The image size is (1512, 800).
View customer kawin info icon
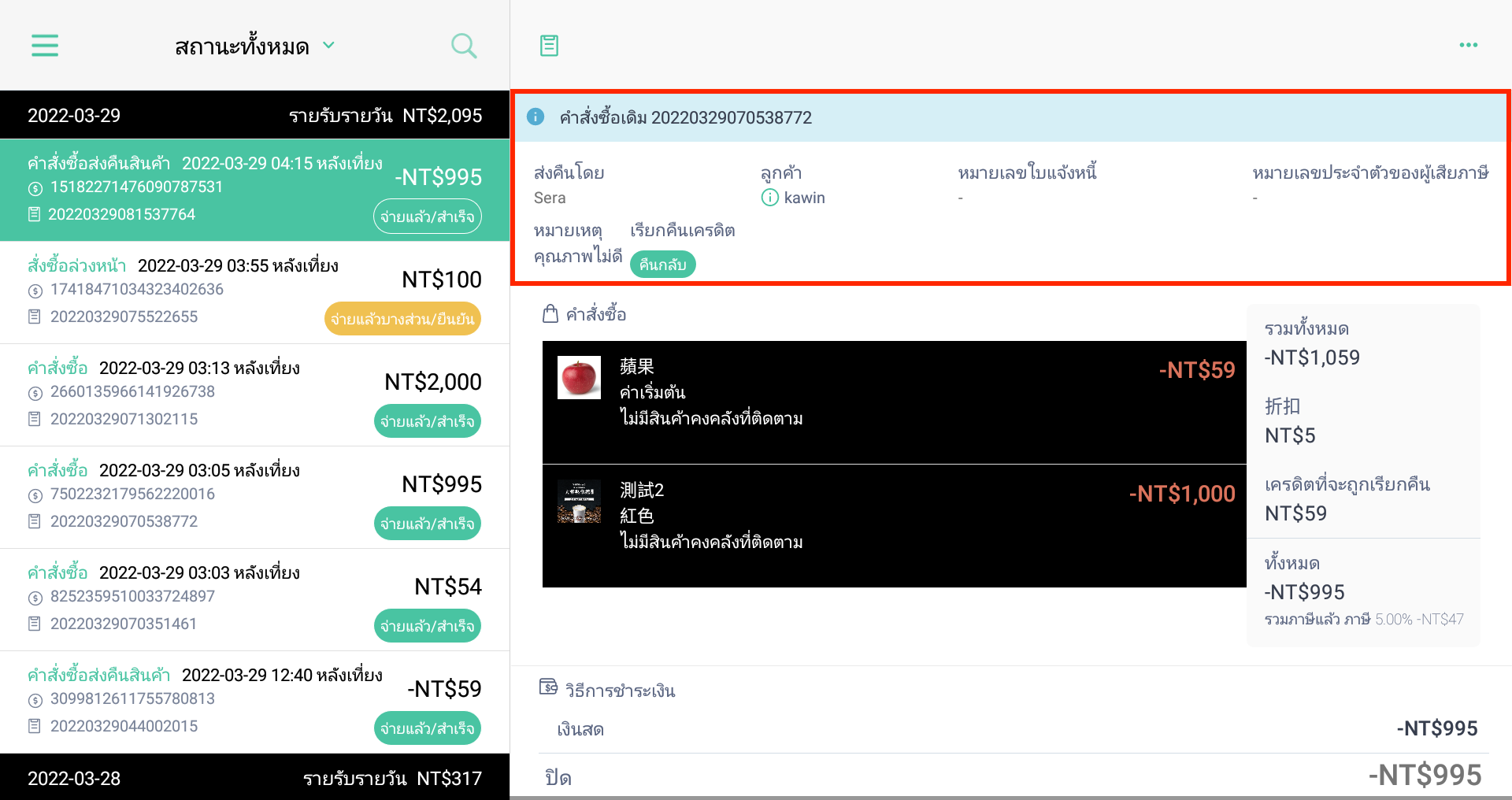pyautogui.click(x=769, y=198)
